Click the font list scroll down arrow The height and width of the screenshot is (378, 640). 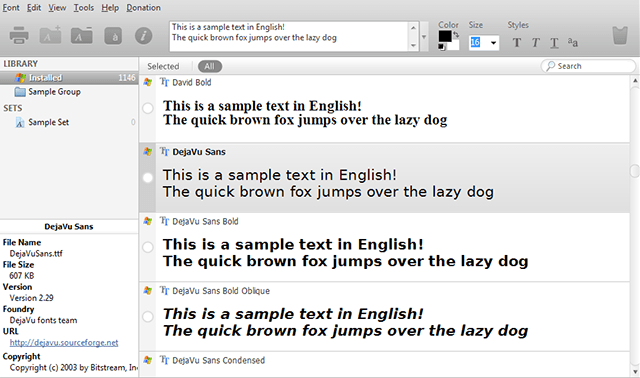tap(635, 371)
